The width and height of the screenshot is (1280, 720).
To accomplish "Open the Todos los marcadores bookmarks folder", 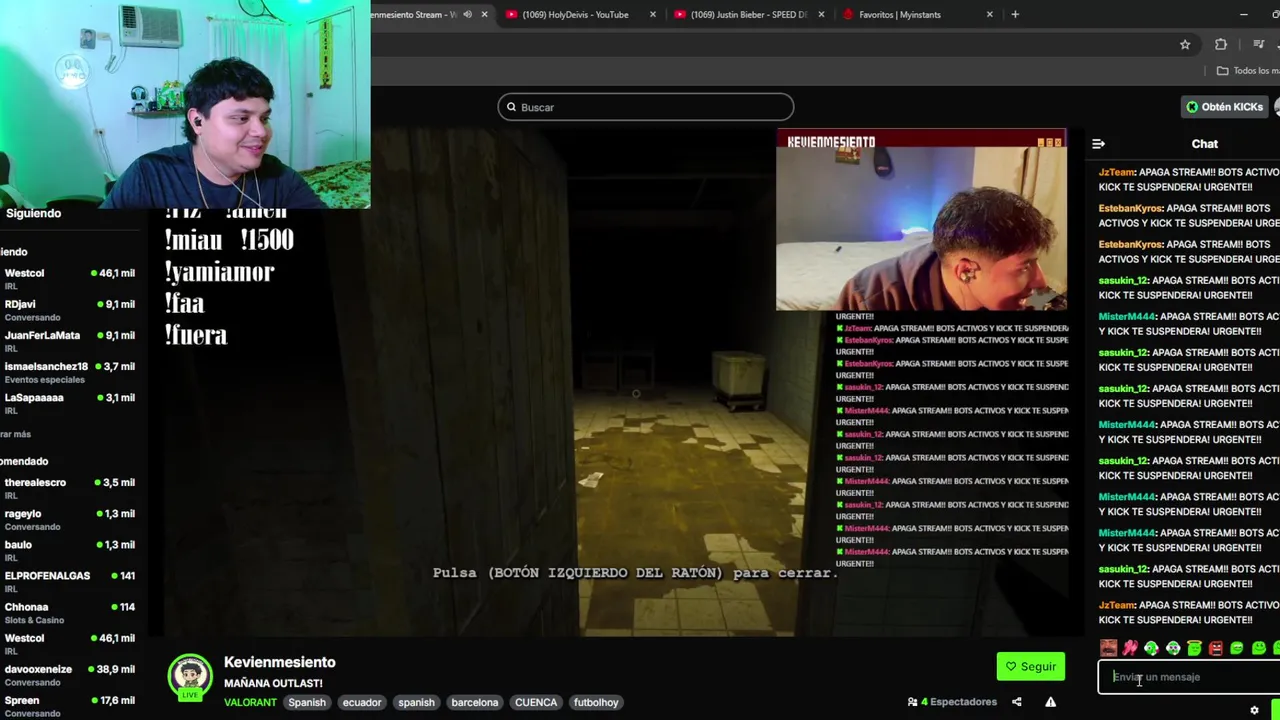I will click(x=1248, y=70).
